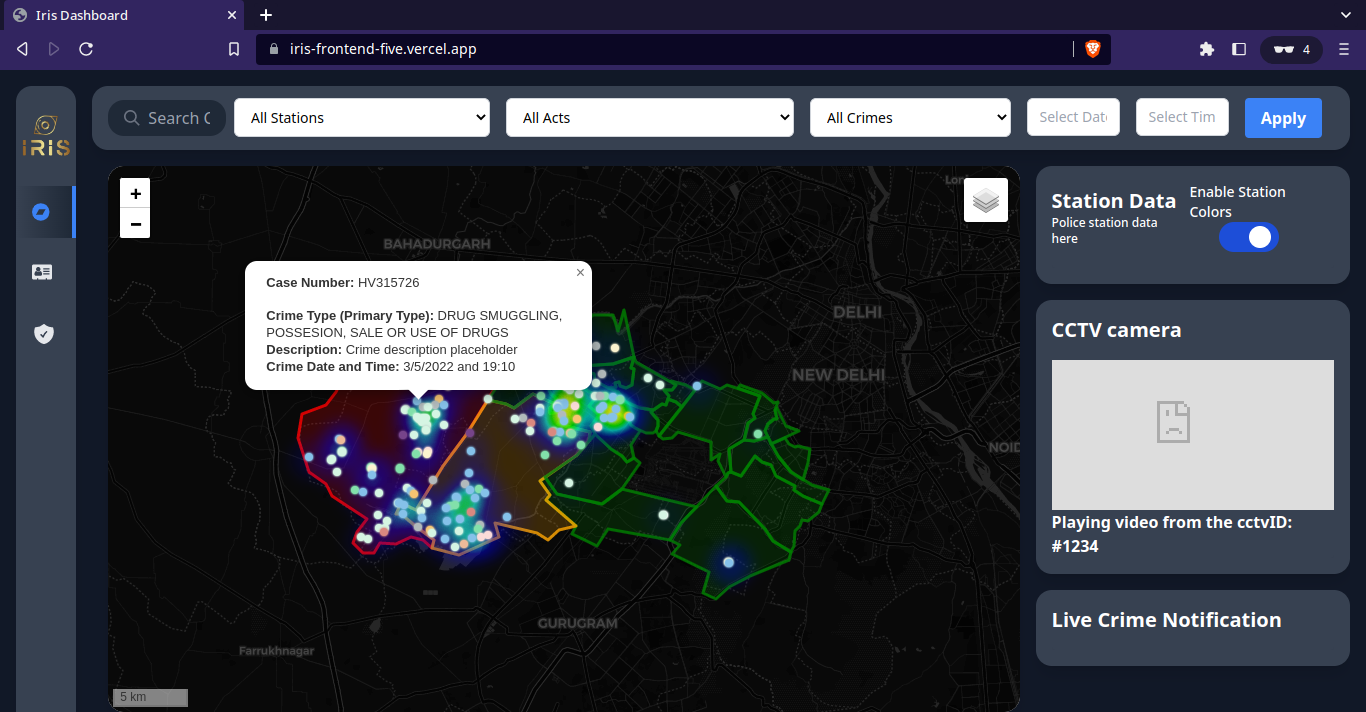Reload the current page
Image resolution: width=1366 pixels, height=712 pixels.
coord(86,49)
